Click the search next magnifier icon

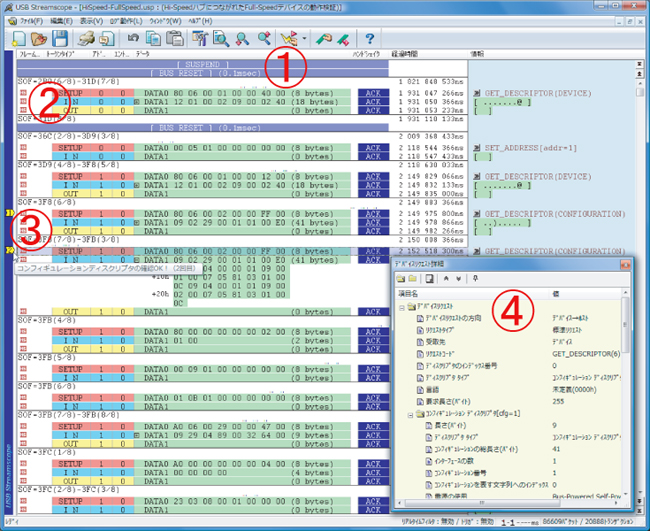click(x=264, y=39)
